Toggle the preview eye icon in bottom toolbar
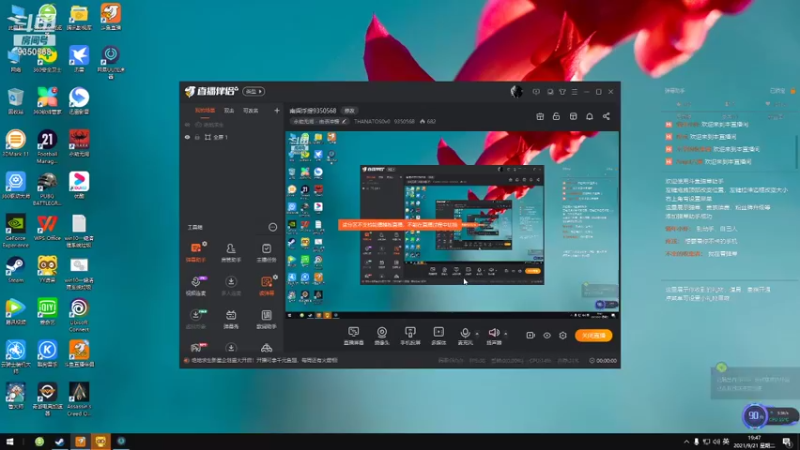Screen dimensions: 800x450 pos(547,335)
